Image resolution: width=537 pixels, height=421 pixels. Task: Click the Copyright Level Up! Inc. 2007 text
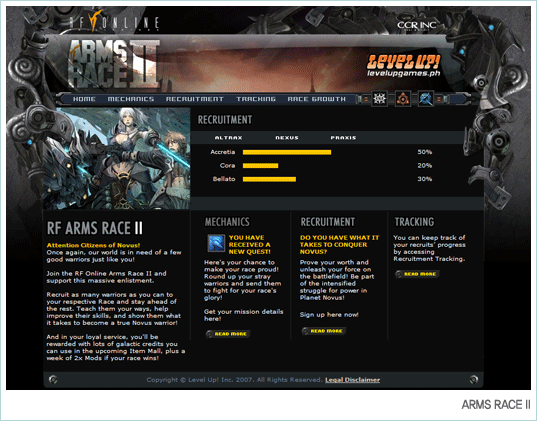234,380
